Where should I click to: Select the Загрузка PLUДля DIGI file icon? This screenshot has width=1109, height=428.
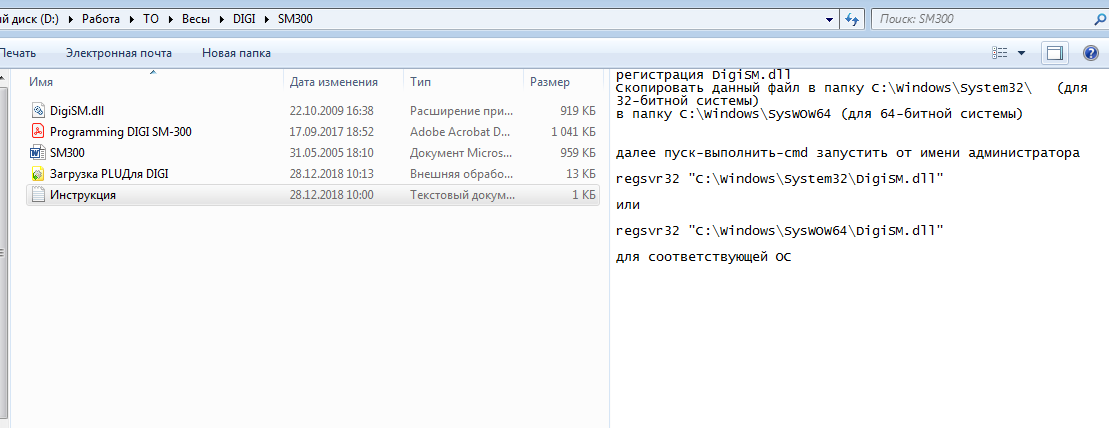[x=38, y=174]
